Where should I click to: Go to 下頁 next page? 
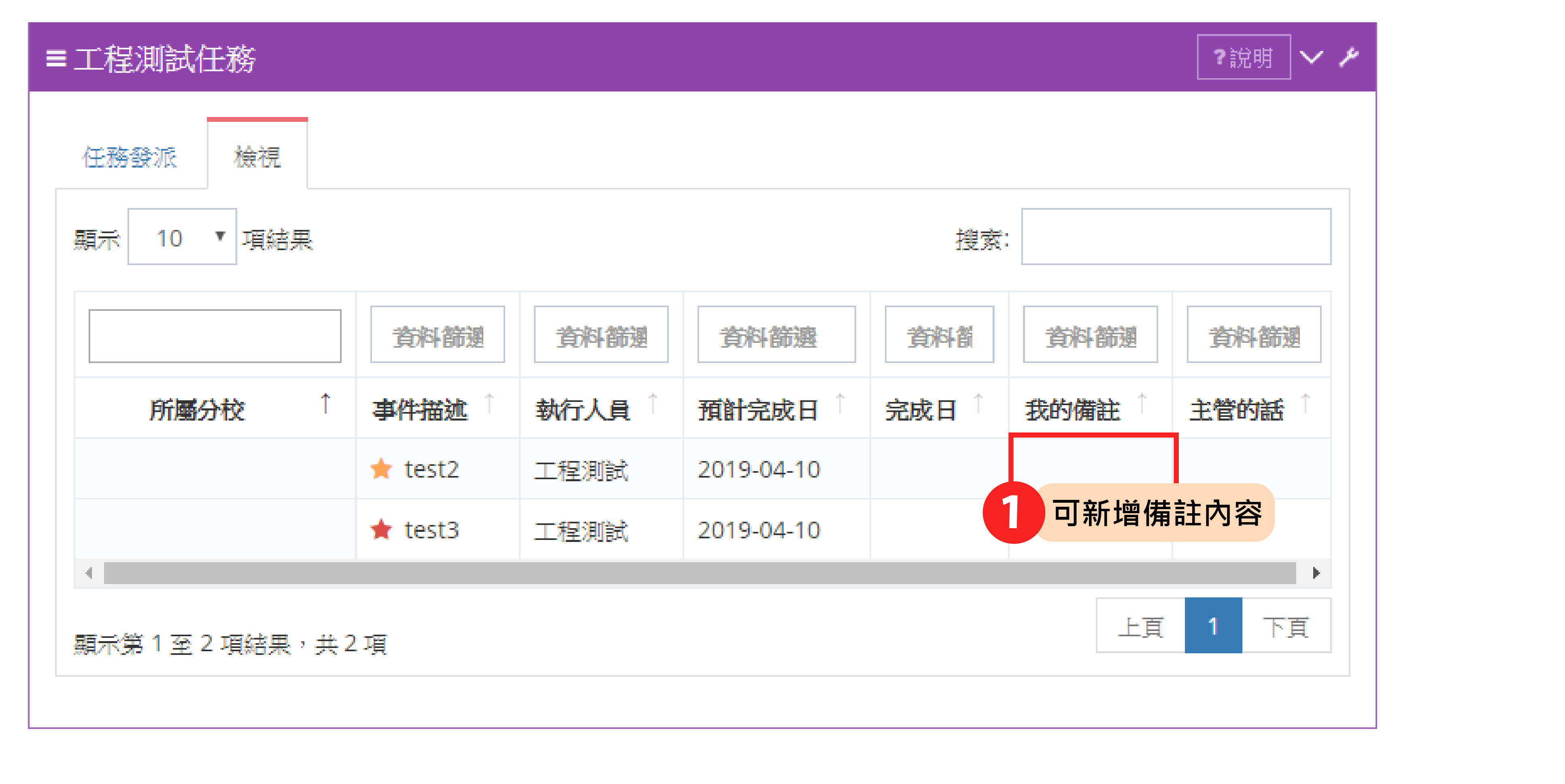pyautogui.click(x=1286, y=626)
